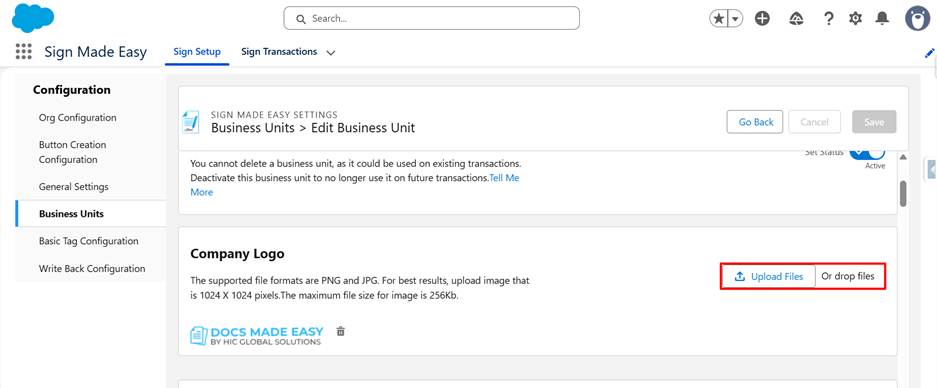Screen dimensions: 937x388
Task: Click the pencil edit navigation icon
Action: click(929, 53)
